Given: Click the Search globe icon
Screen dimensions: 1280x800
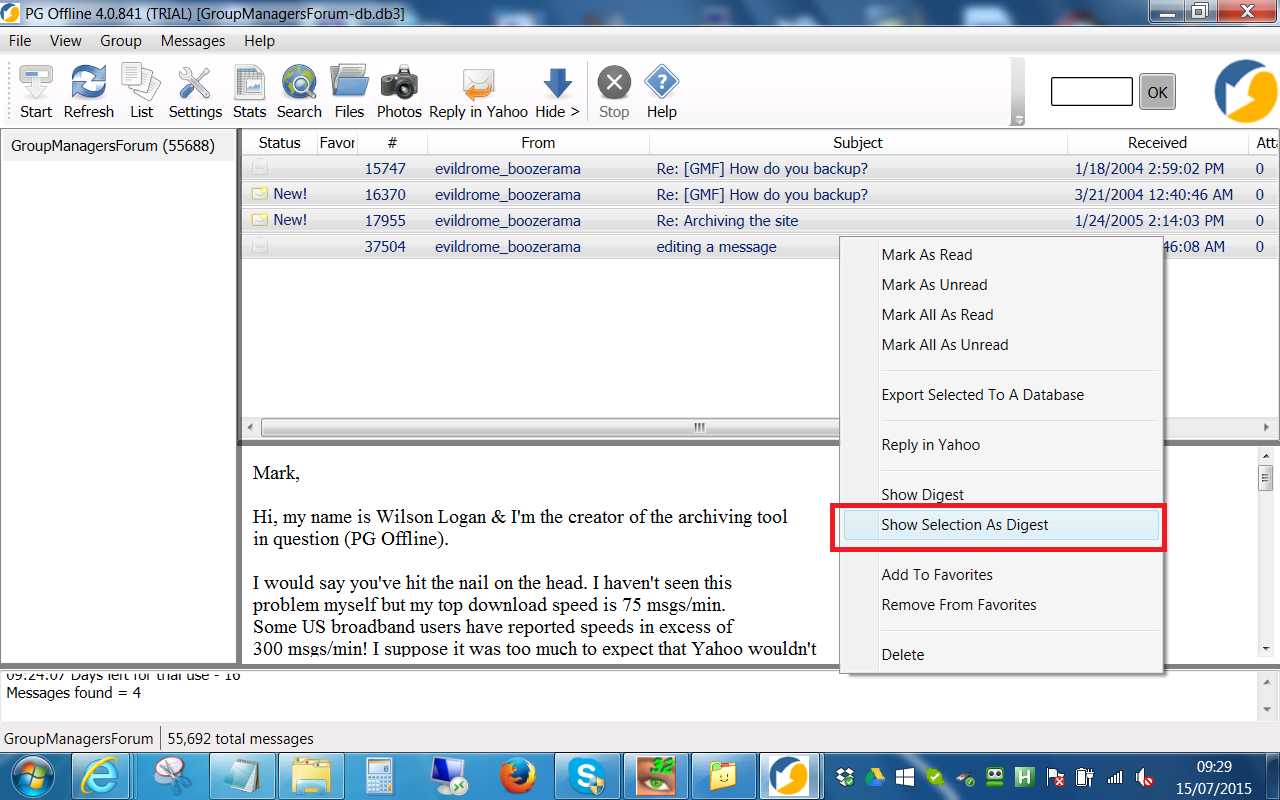Looking at the screenshot, I should click(299, 82).
